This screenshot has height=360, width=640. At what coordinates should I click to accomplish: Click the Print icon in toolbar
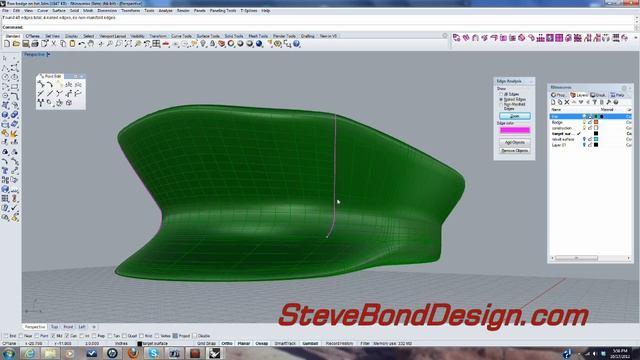[x=35, y=44]
